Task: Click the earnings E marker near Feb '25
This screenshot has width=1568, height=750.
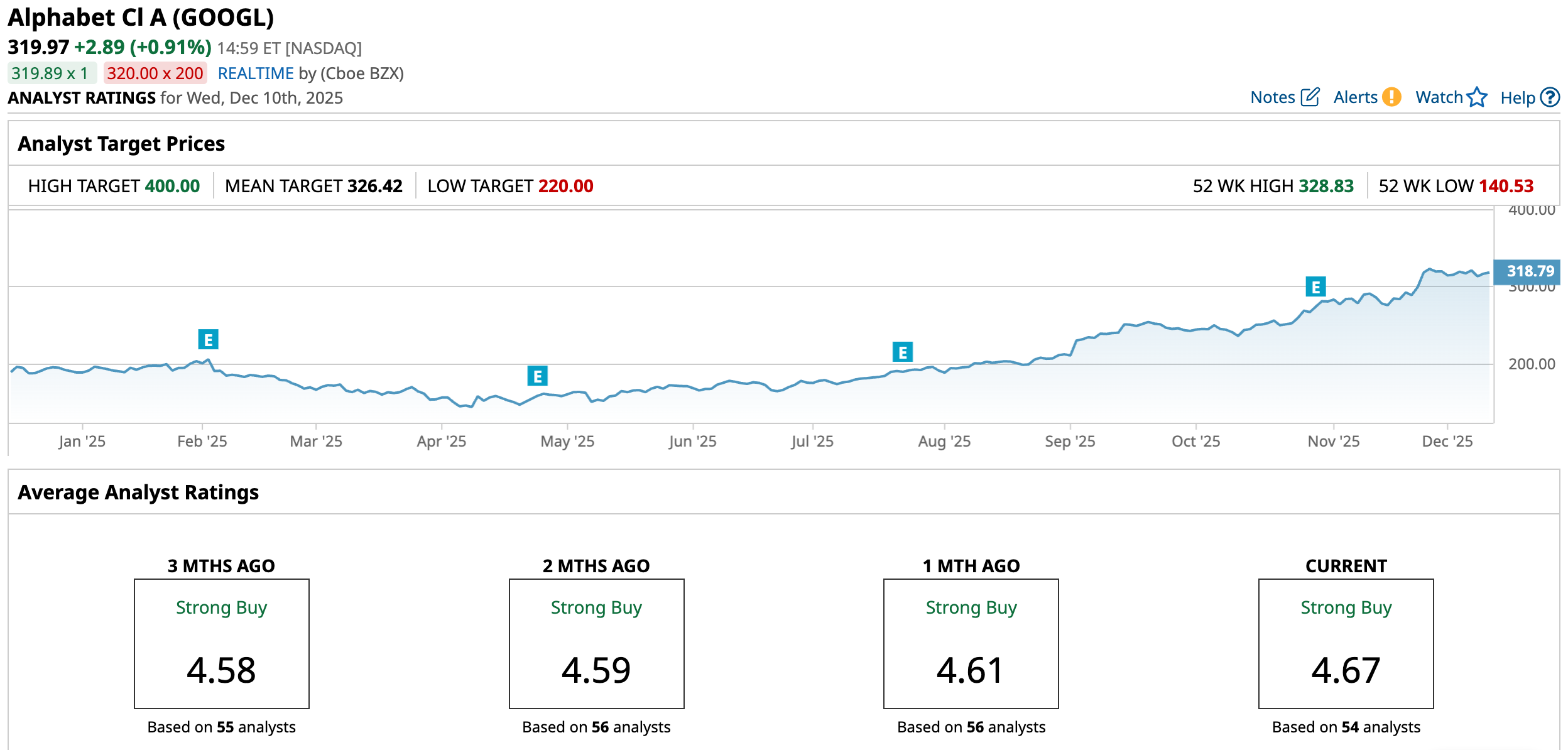Action: coord(208,340)
